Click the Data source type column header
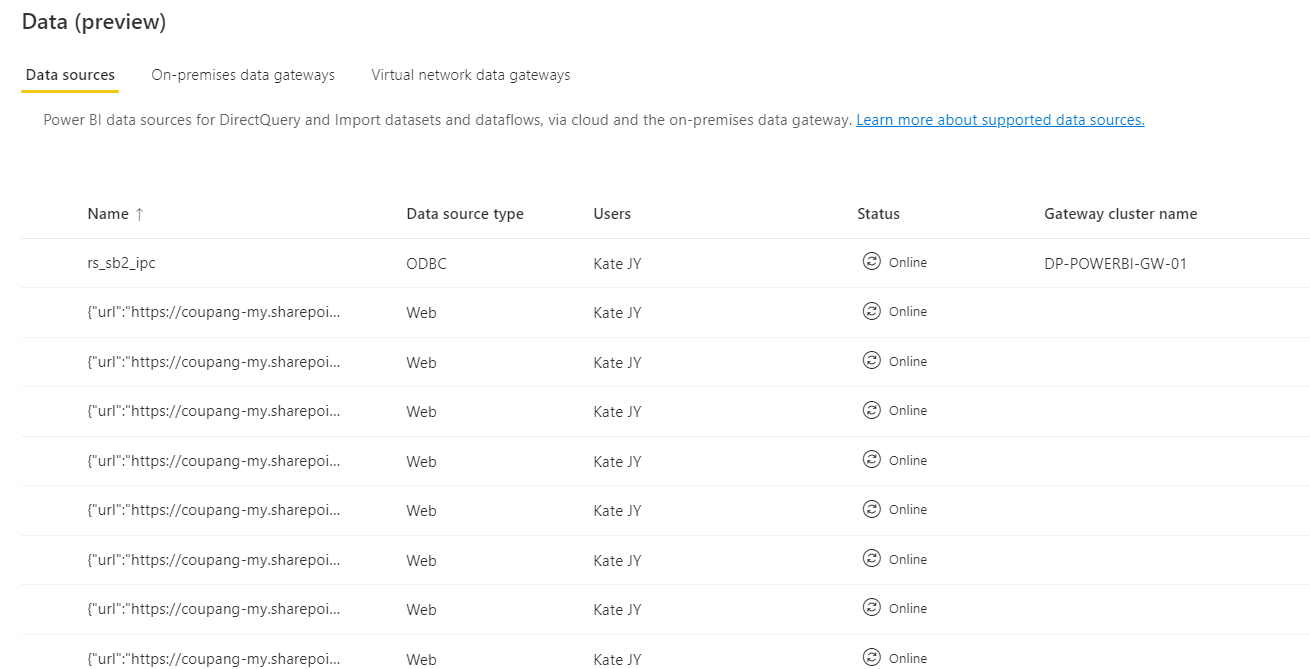1310x669 pixels. point(465,214)
